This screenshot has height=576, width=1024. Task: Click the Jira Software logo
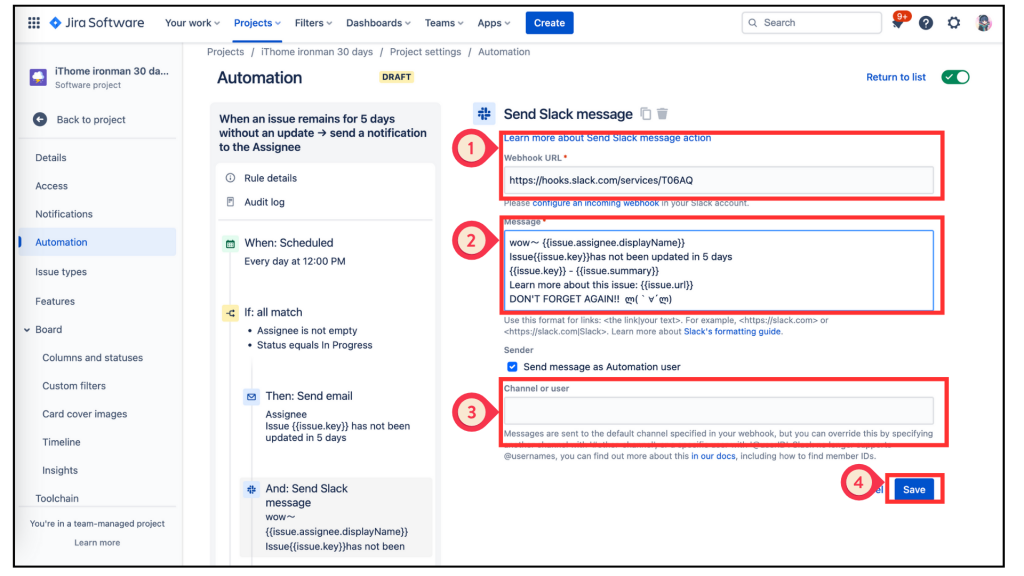97,23
